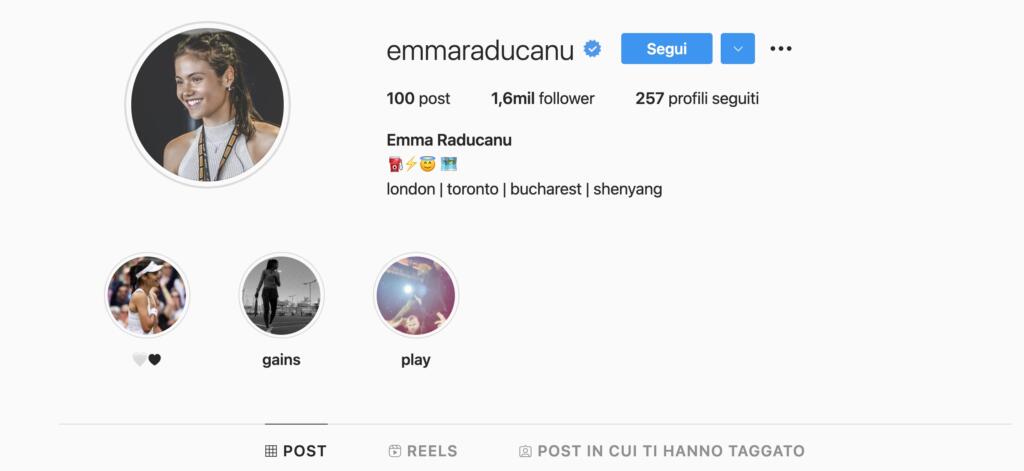The width and height of the screenshot is (1024, 471).
Task: Open POST IN CUI TI HANNO TAGGATO tab
Action: tap(662, 451)
